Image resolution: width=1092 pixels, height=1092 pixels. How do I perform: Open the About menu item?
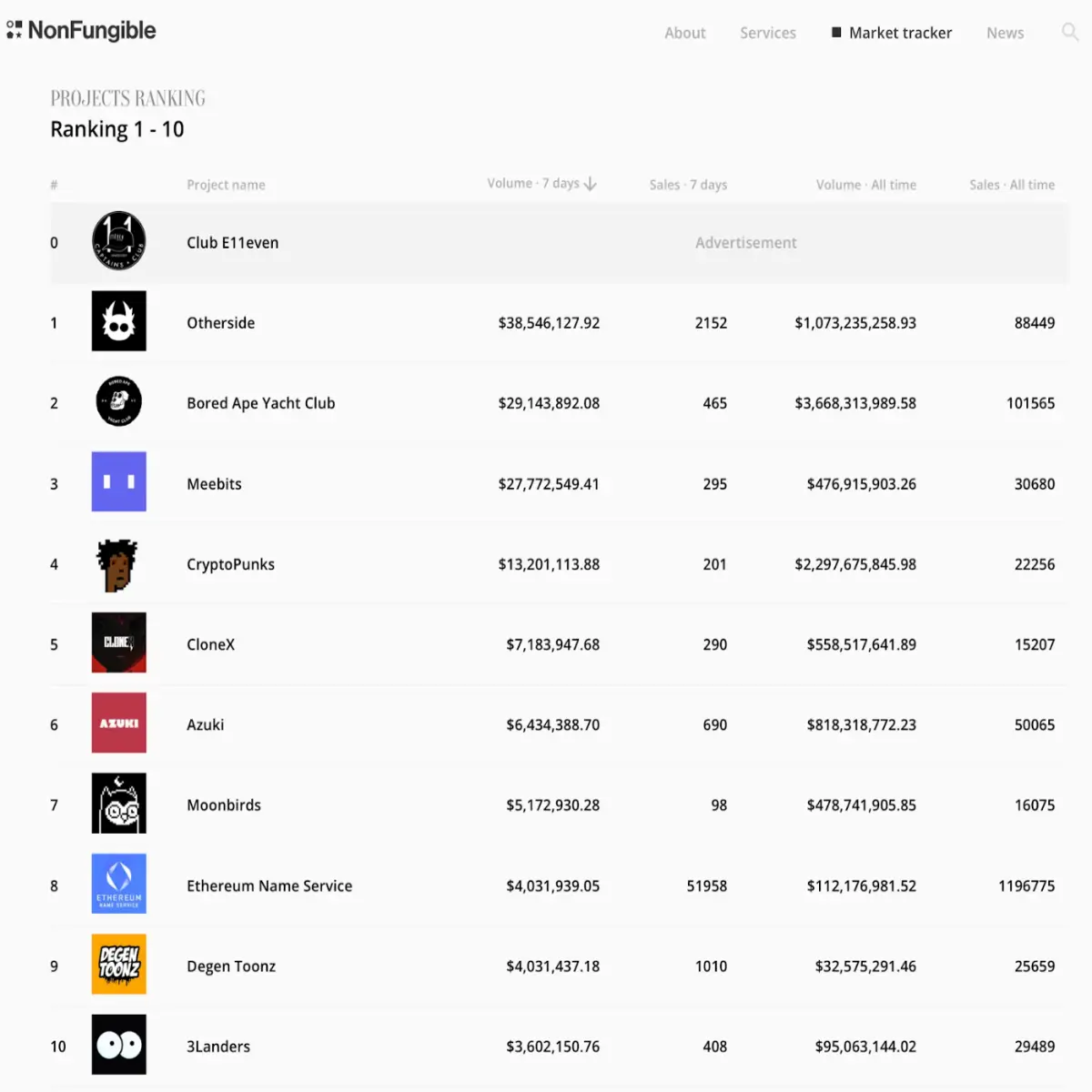pyautogui.click(x=685, y=33)
